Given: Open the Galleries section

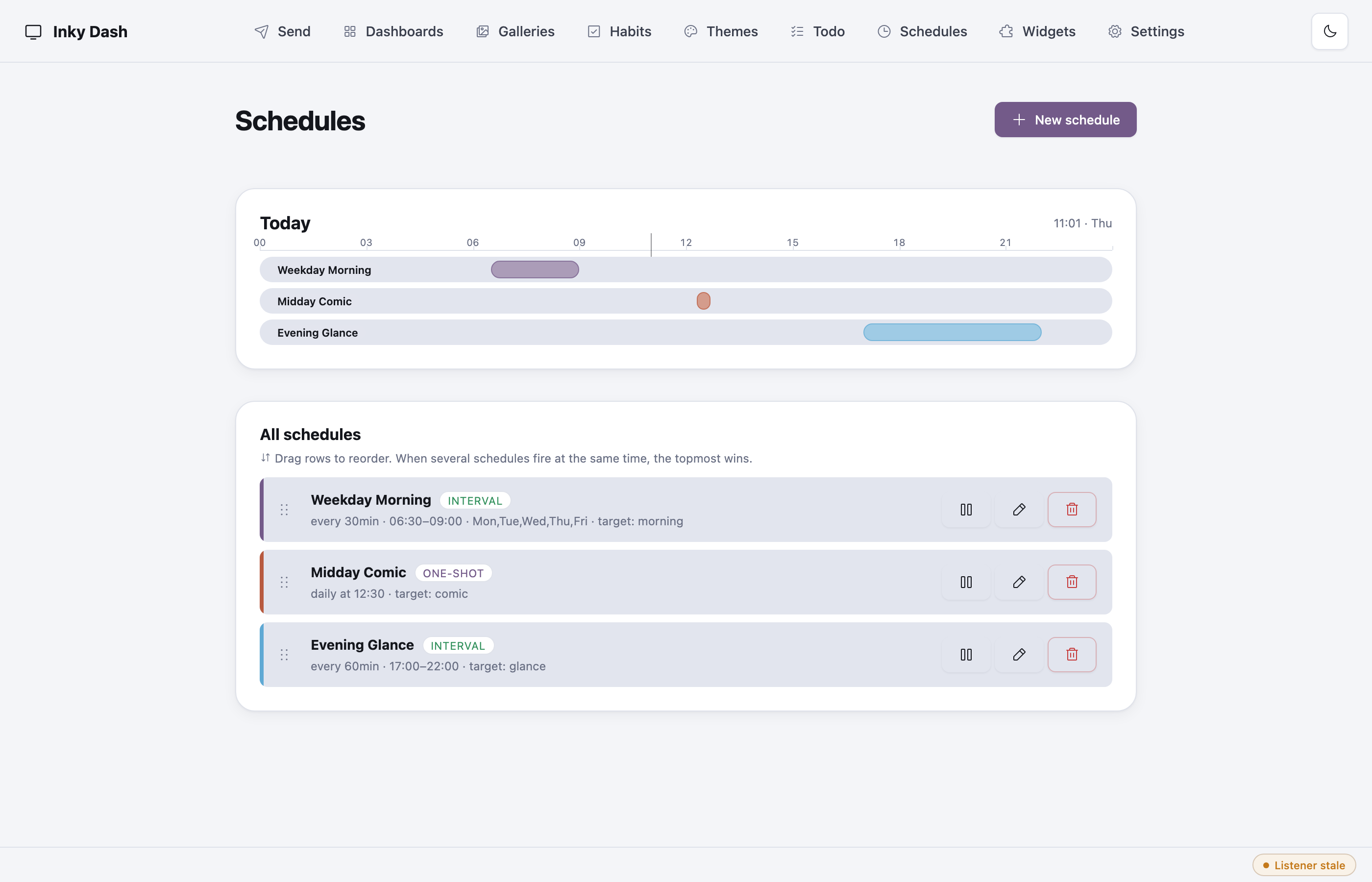Looking at the screenshot, I should (x=515, y=31).
